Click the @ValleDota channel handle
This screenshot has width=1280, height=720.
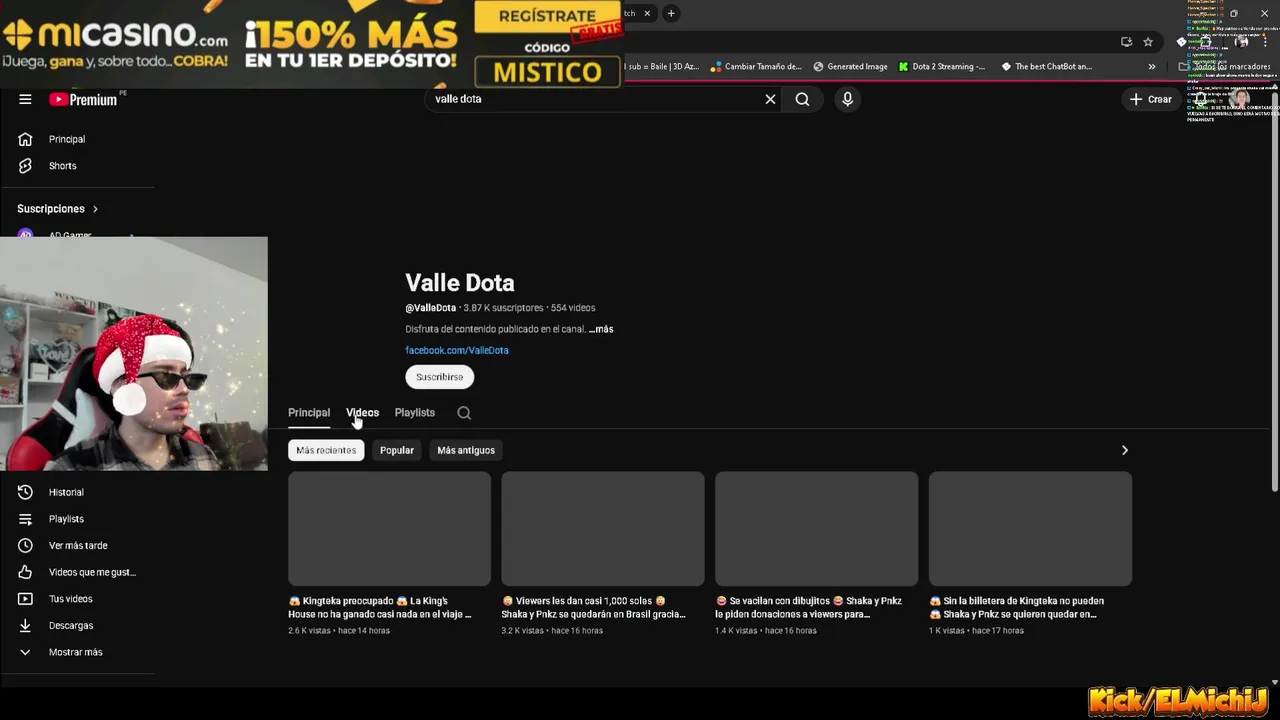[x=430, y=308]
